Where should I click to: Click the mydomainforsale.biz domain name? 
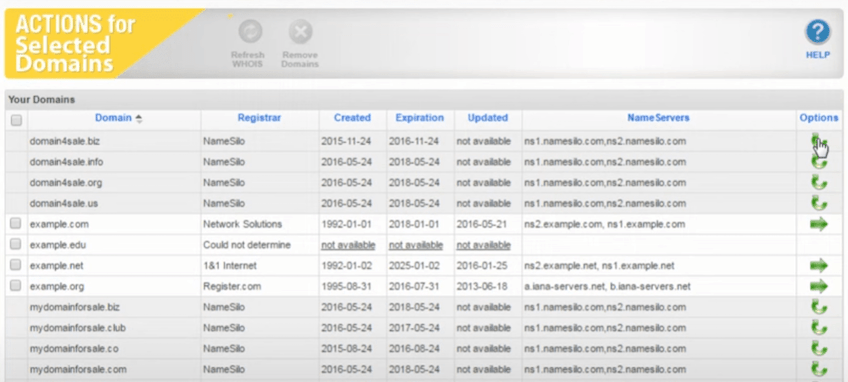point(75,307)
